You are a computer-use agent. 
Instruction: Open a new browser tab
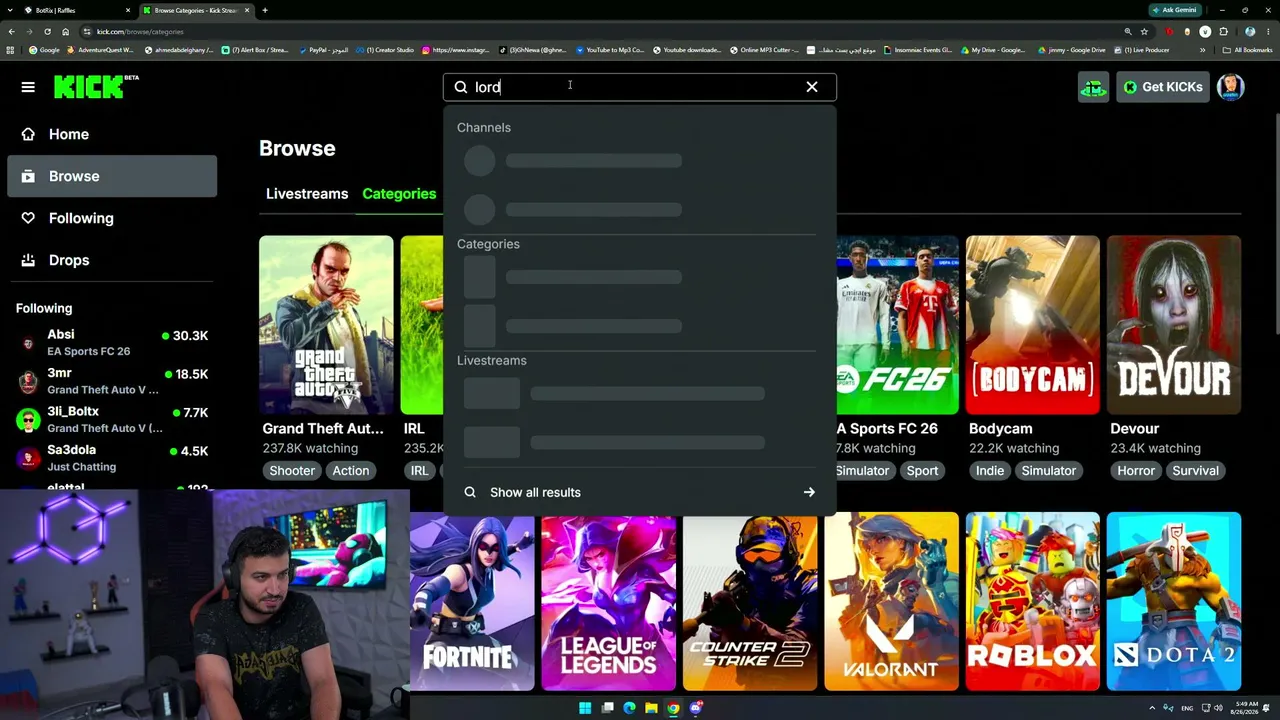pos(265,10)
